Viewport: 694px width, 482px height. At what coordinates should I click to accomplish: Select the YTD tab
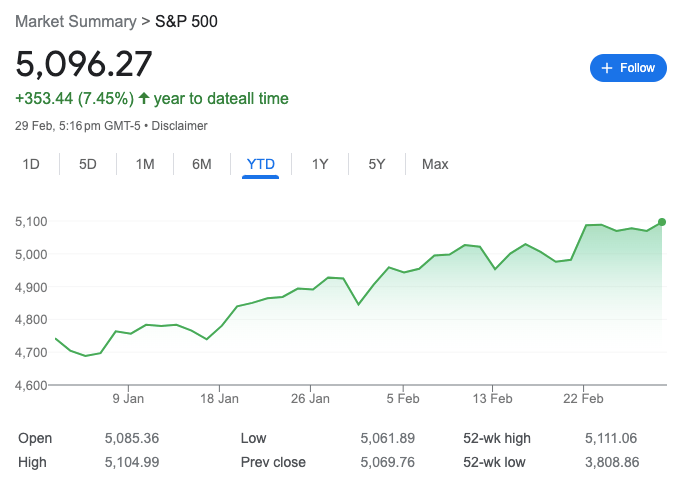(261, 164)
